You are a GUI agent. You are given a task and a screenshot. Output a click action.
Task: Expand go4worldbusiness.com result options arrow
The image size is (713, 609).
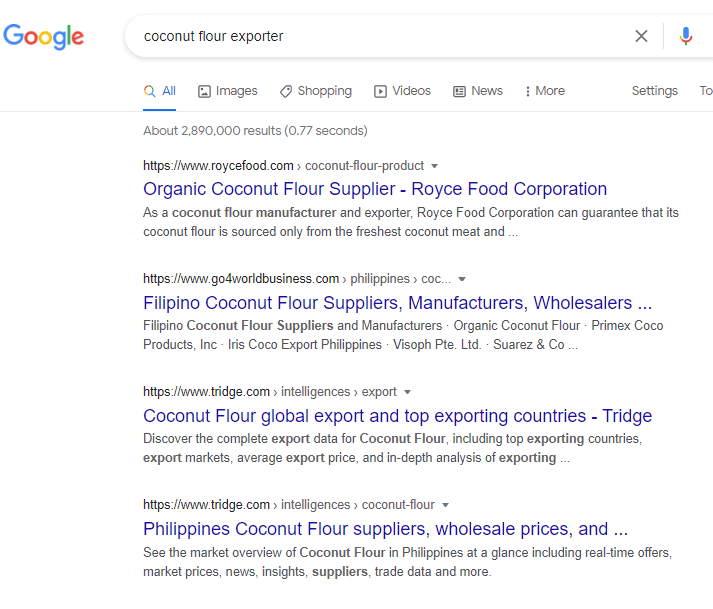[462, 279]
